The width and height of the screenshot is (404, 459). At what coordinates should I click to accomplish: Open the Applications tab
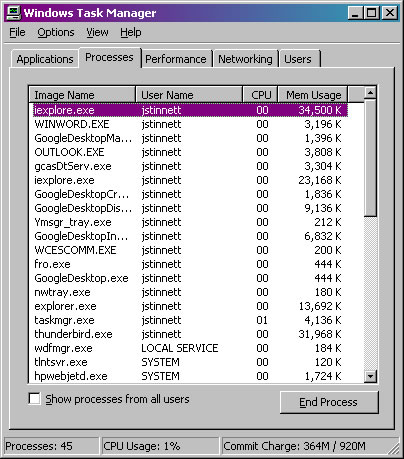pyautogui.click(x=45, y=59)
